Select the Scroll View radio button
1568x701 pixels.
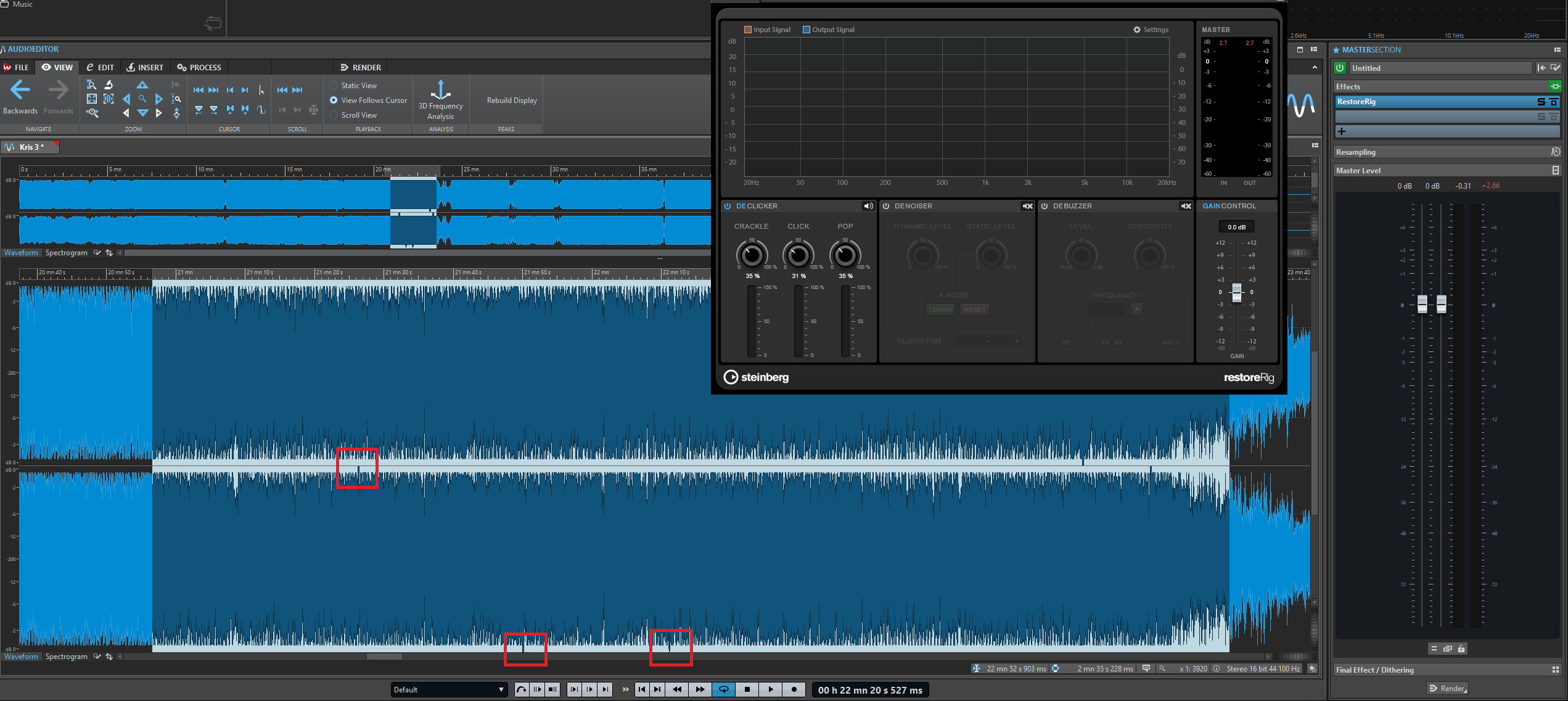pos(334,115)
